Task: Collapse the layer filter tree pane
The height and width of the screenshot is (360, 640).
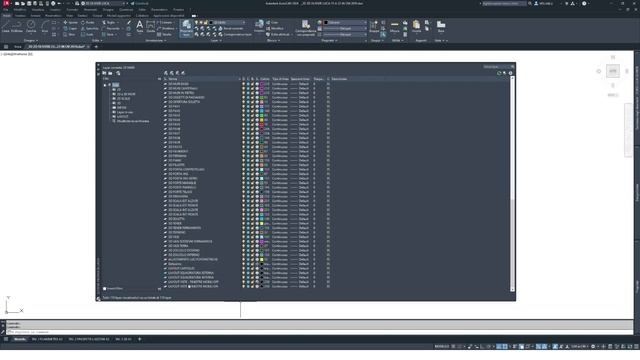Action: [x=159, y=79]
